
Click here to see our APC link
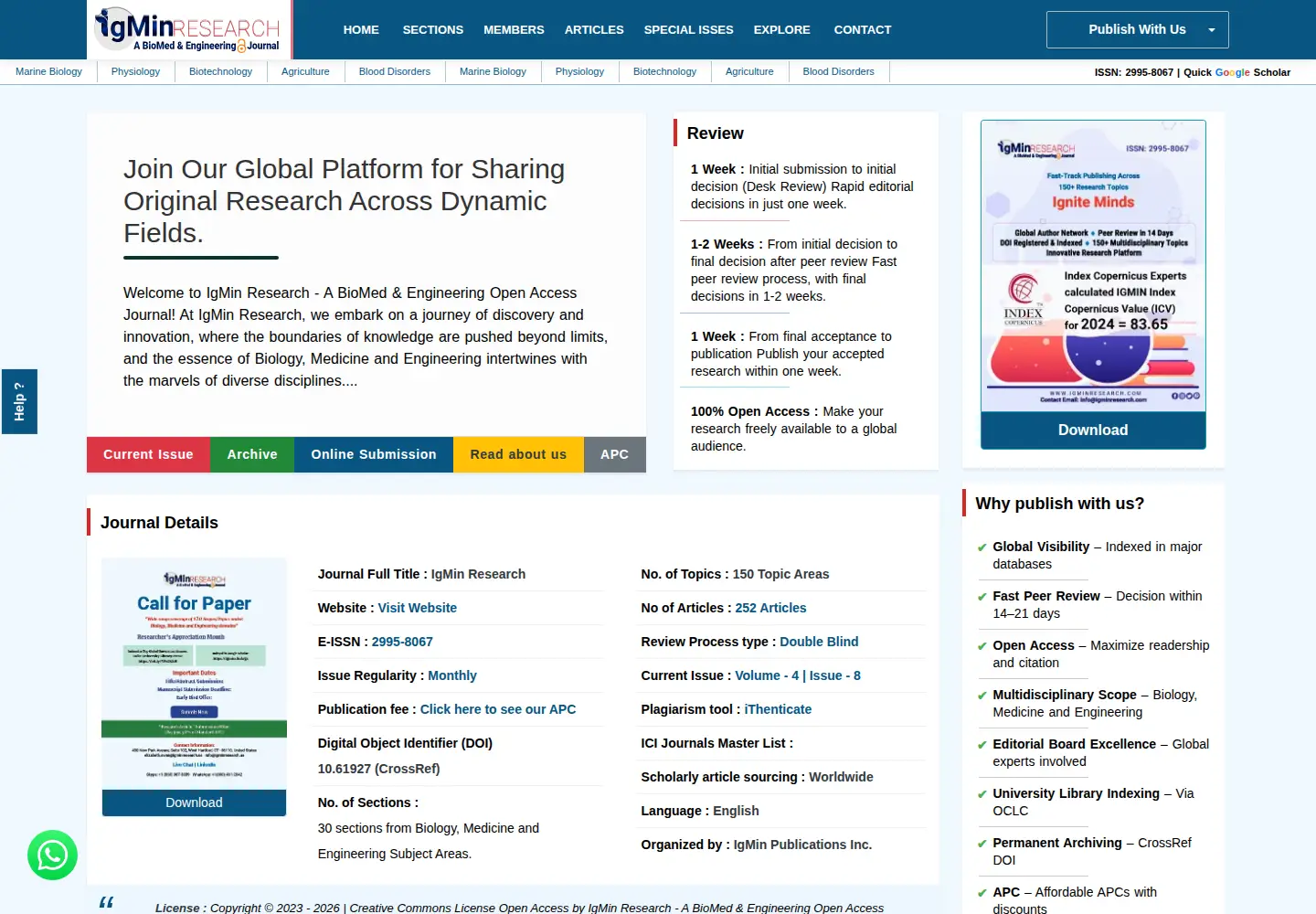pyautogui.click(x=498, y=709)
